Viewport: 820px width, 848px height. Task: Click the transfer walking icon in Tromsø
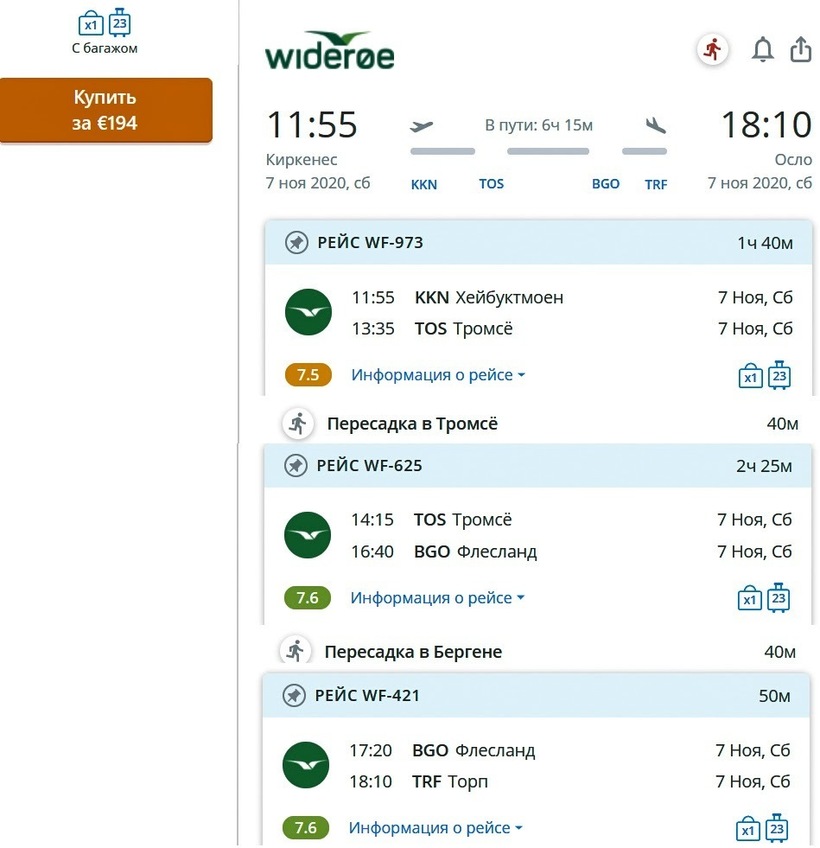(297, 423)
